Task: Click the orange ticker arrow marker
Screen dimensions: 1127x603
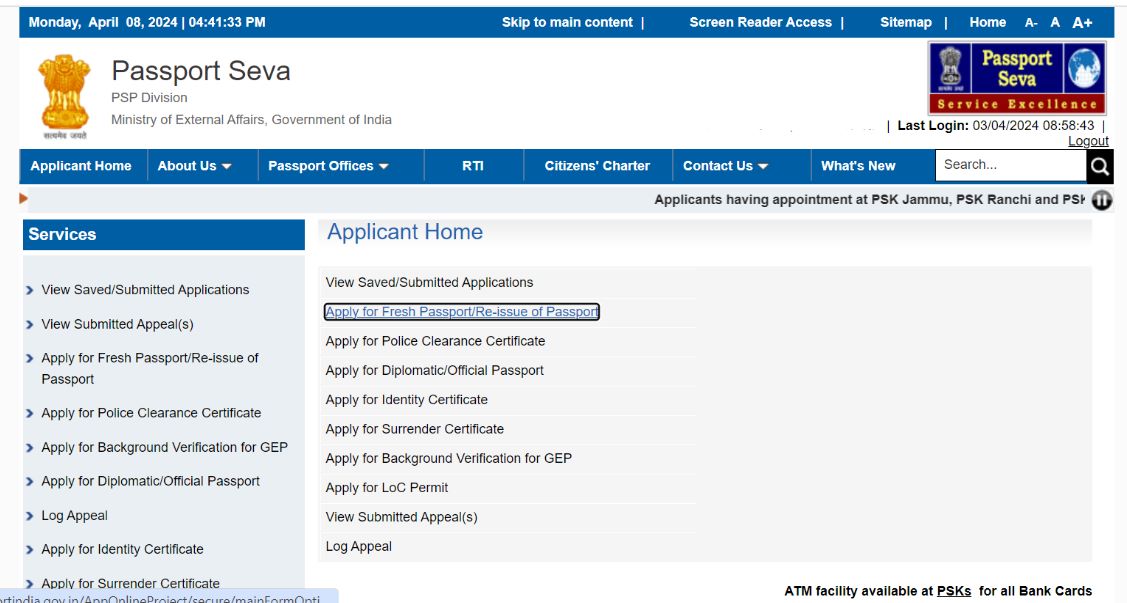Action: pyautogui.click(x=24, y=199)
